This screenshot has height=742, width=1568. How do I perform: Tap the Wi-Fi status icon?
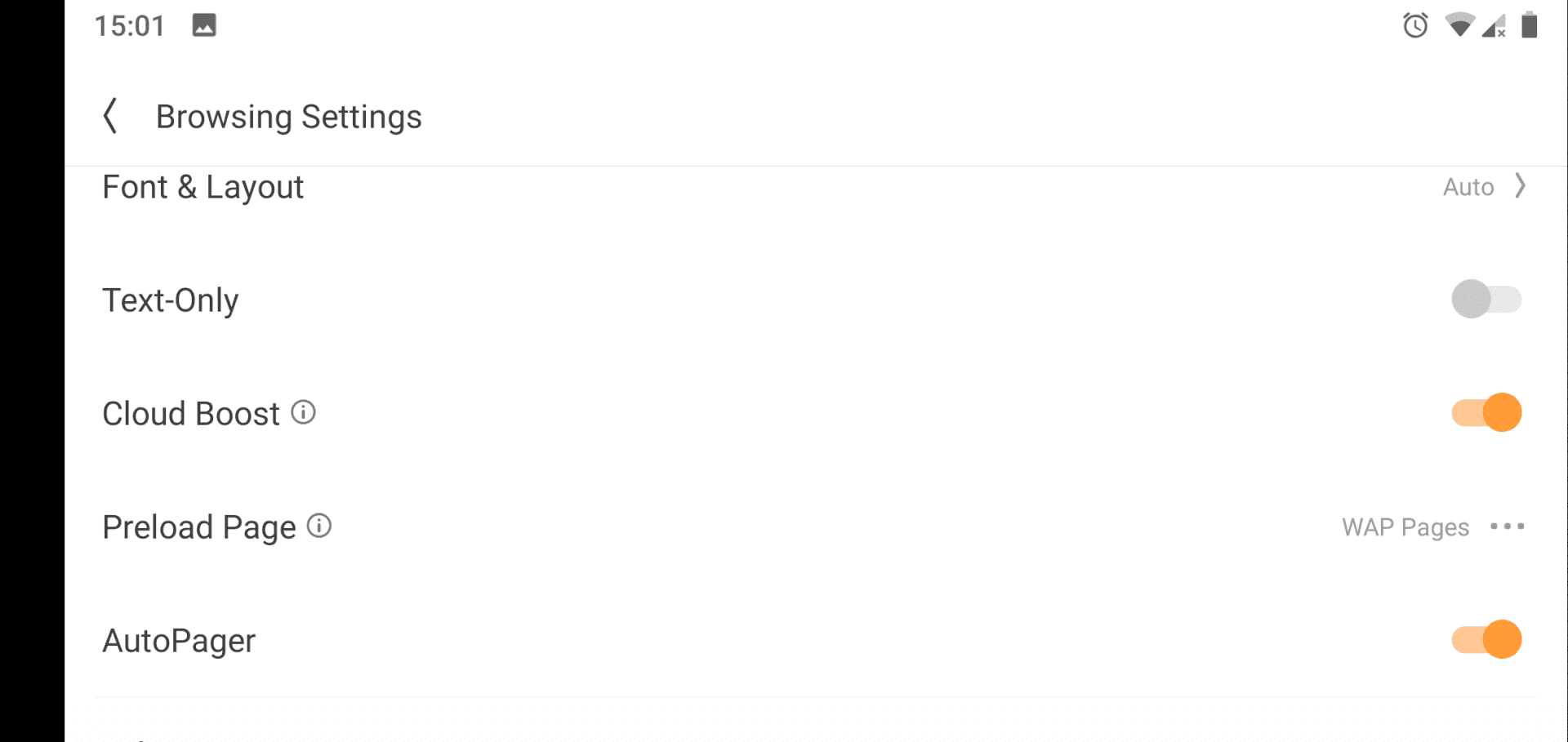click(1459, 25)
